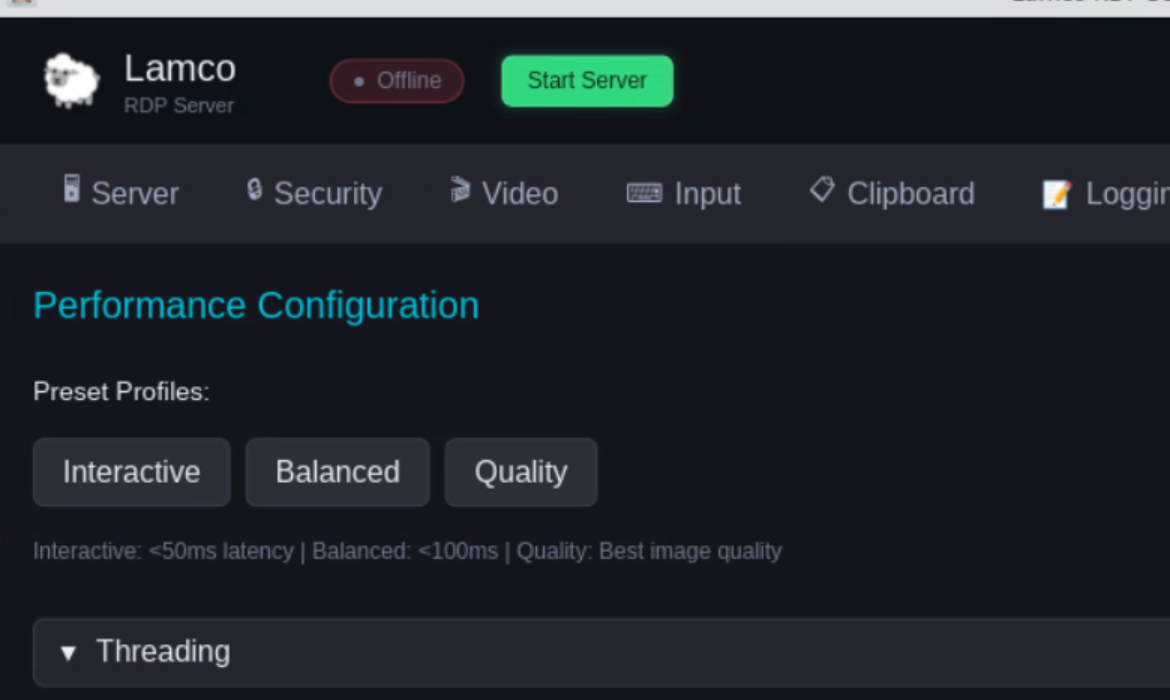This screenshot has width=1170, height=700.
Task: Collapse the Threading section via its triangle
Action: (x=68, y=653)
